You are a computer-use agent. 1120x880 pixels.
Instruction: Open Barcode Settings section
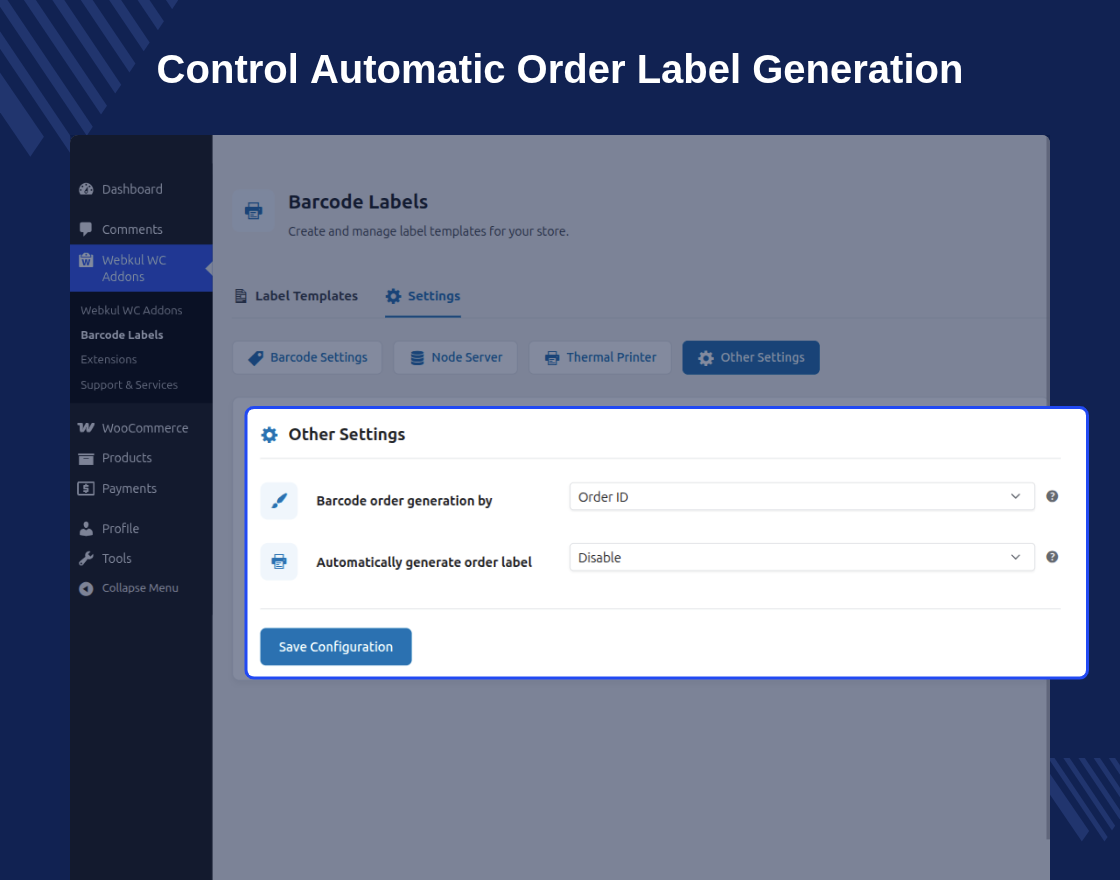pyautogui.click(x=307, y=358)
